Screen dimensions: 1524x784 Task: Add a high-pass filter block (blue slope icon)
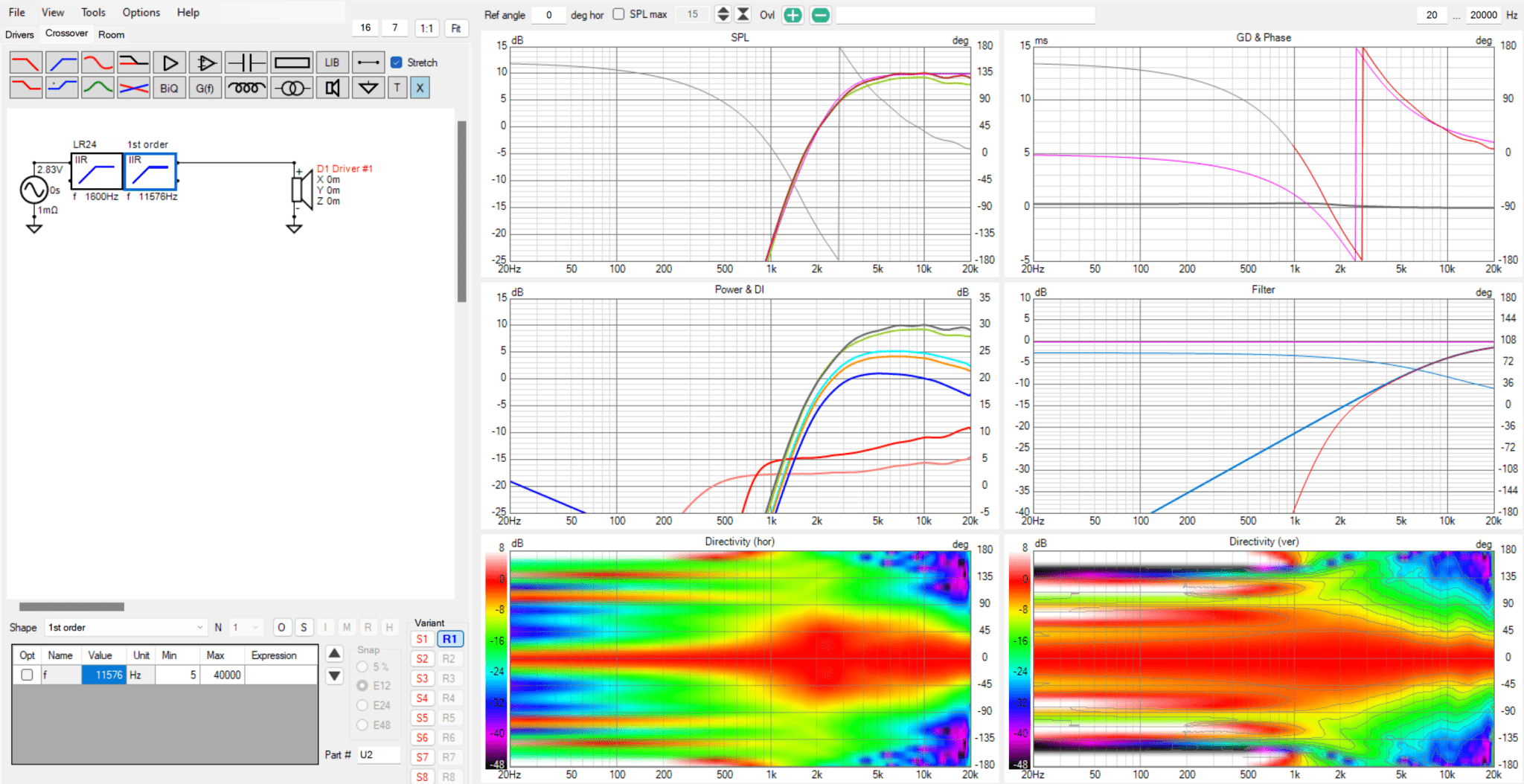[61, 62]
